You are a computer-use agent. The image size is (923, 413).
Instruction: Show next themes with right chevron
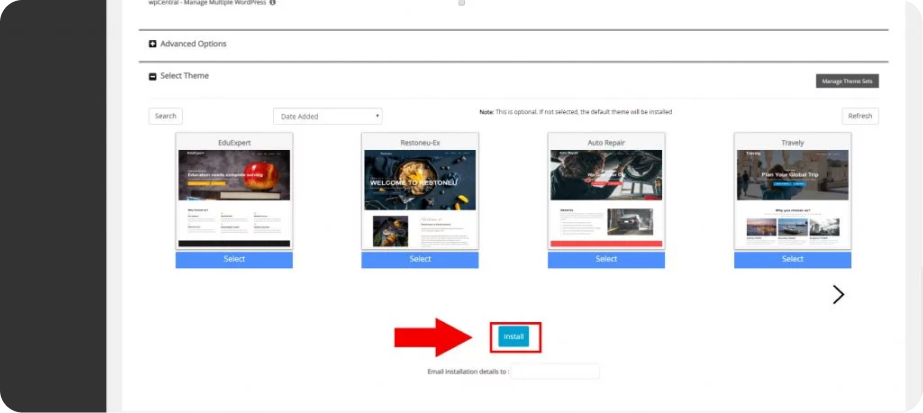click(838, 295)
